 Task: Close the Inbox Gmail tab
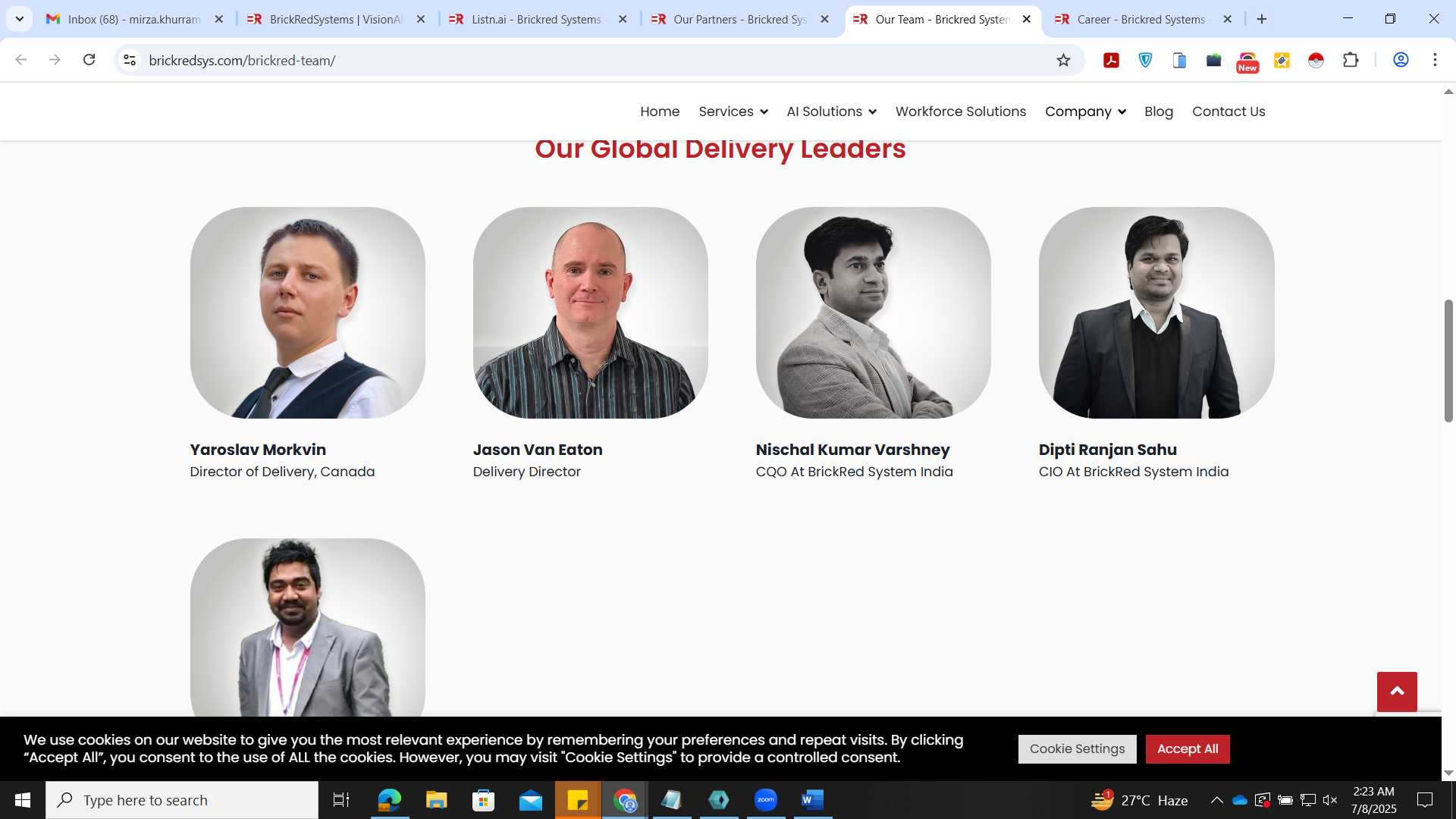click(x=219, y=19)
